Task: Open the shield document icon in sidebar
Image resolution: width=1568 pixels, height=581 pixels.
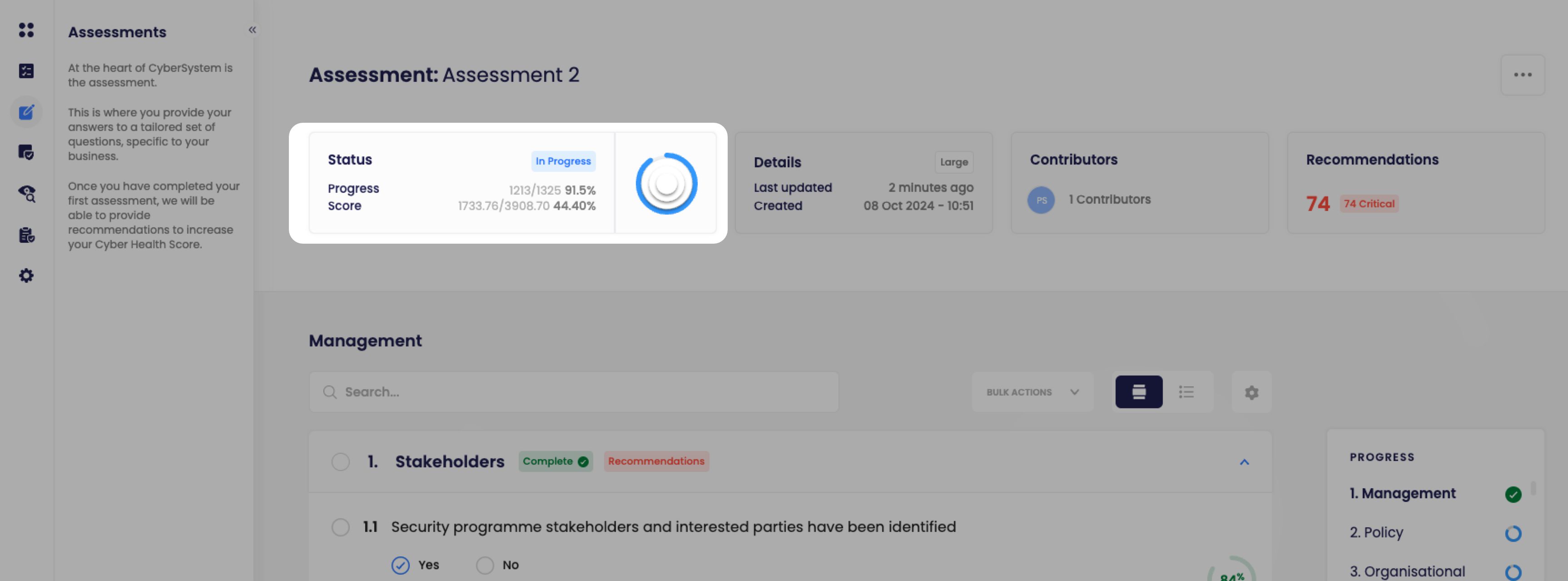Action: [26, 152]
